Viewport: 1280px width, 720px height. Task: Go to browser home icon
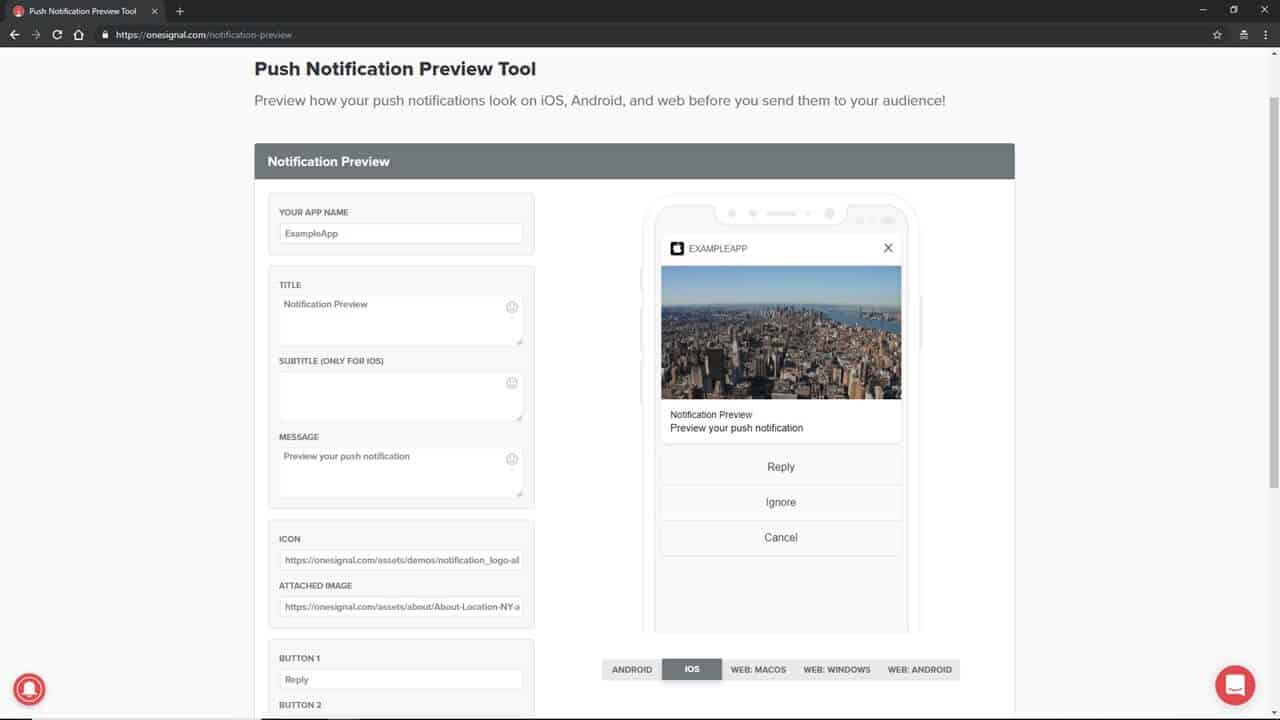tap(79, 34)
